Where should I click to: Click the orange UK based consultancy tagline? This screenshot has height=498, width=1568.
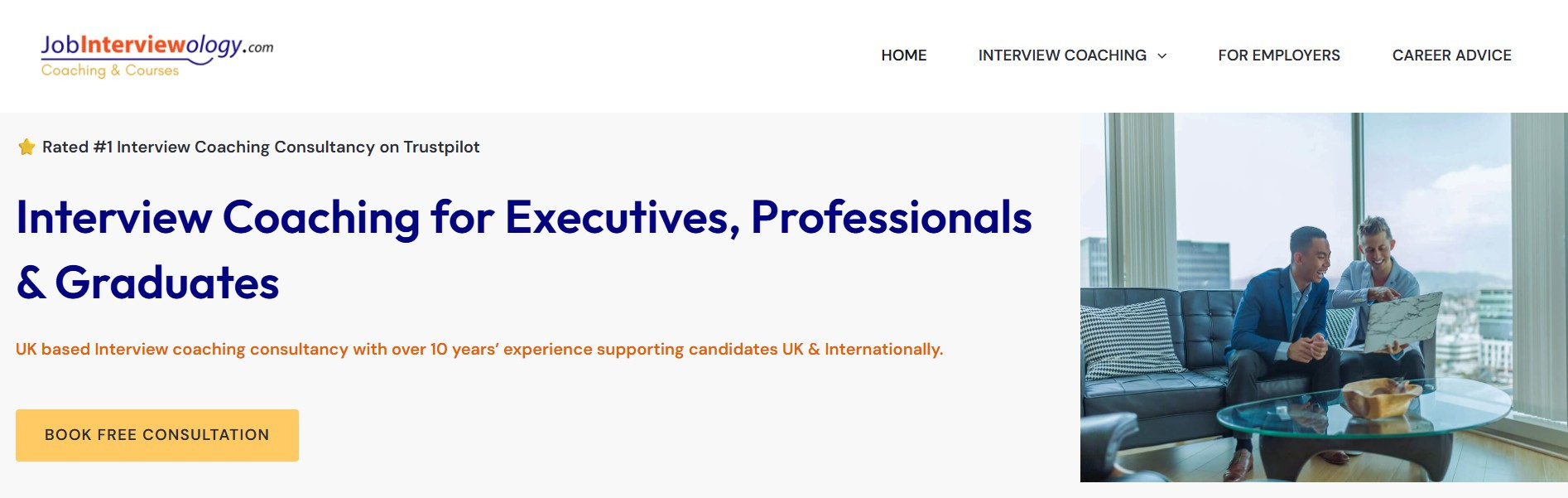(x=479, y=349)
